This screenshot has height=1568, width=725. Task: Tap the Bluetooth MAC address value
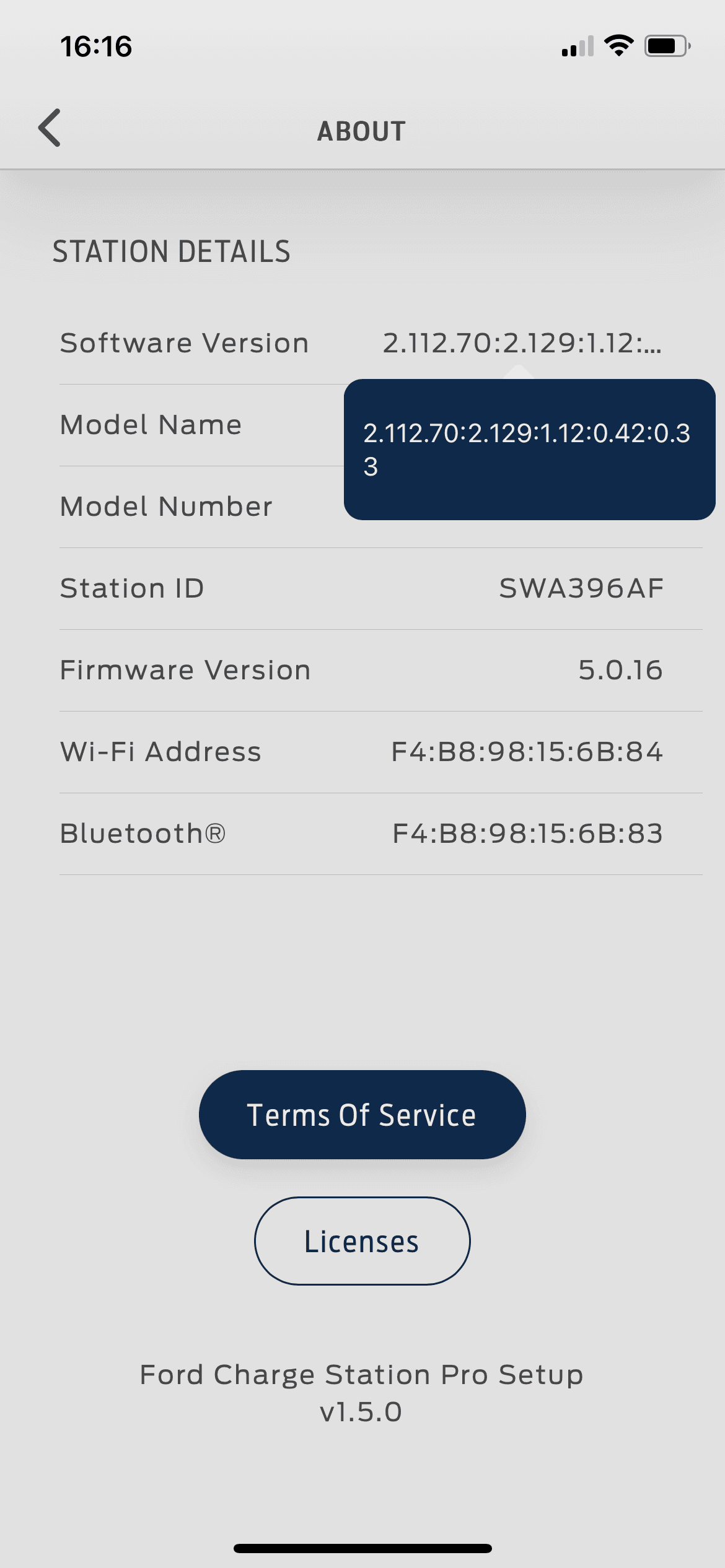[x=527, y=834]
